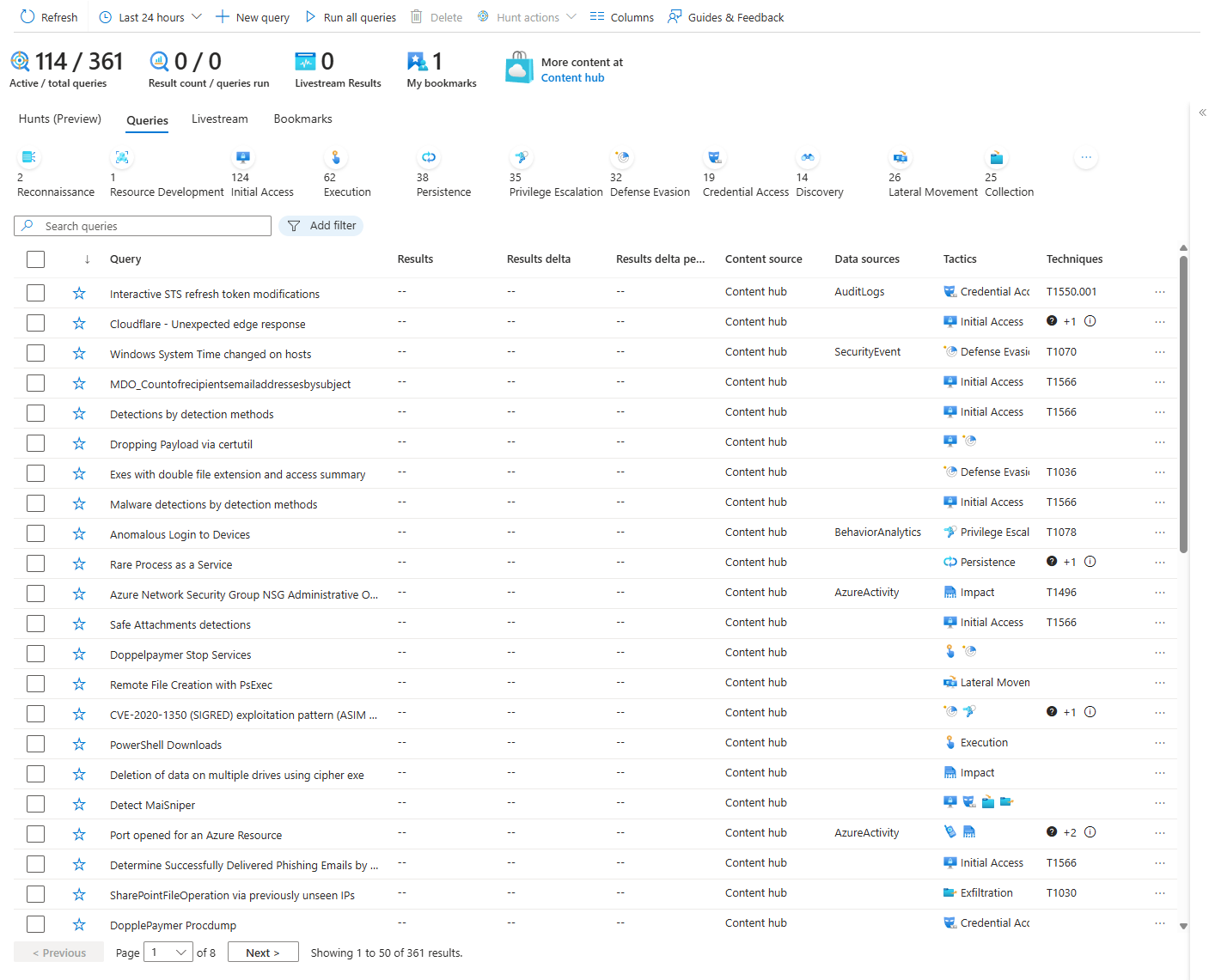Star the PowerShell Downloads query

79,744
